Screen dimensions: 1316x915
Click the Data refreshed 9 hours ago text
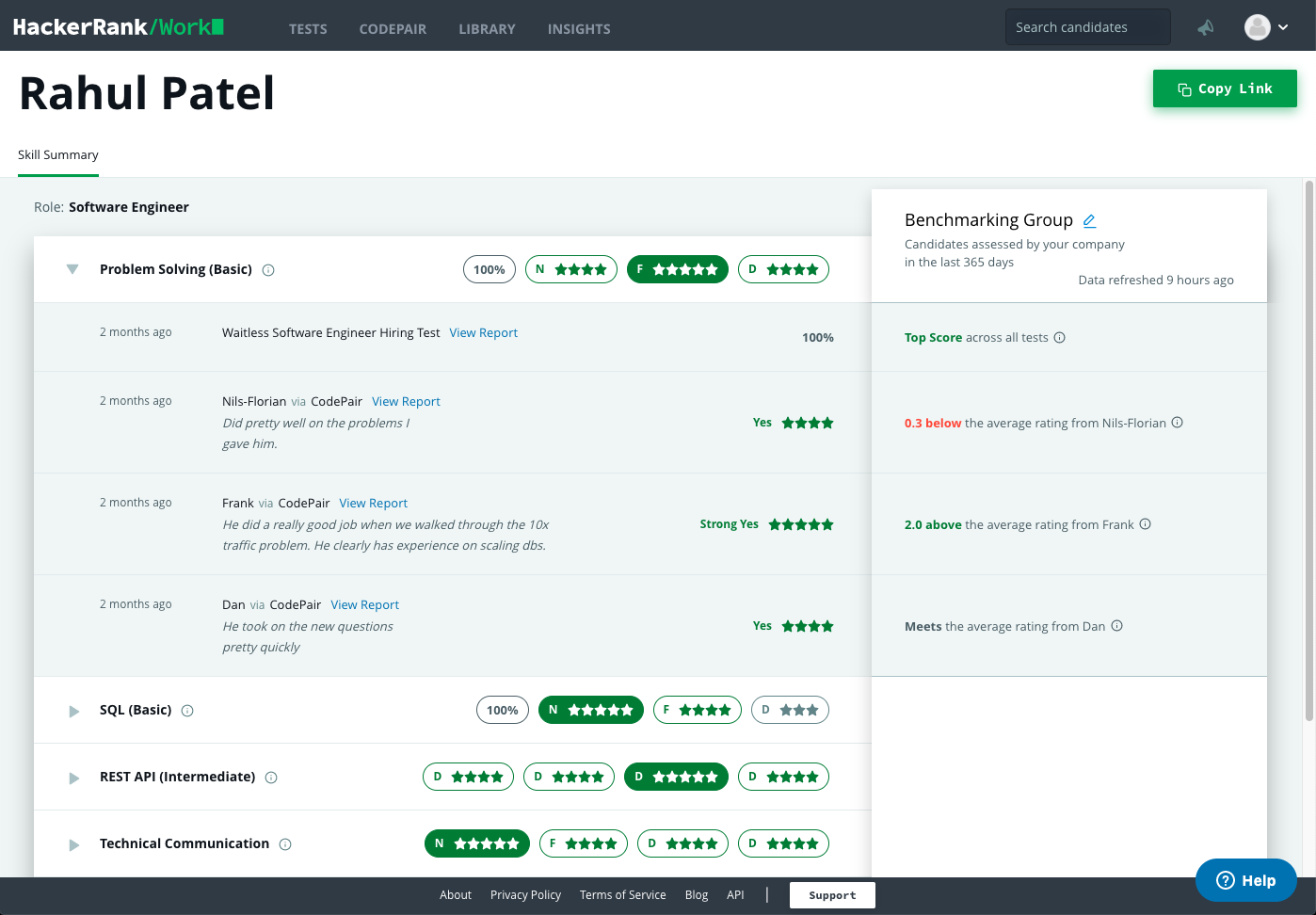click(x=1156, y=281)
